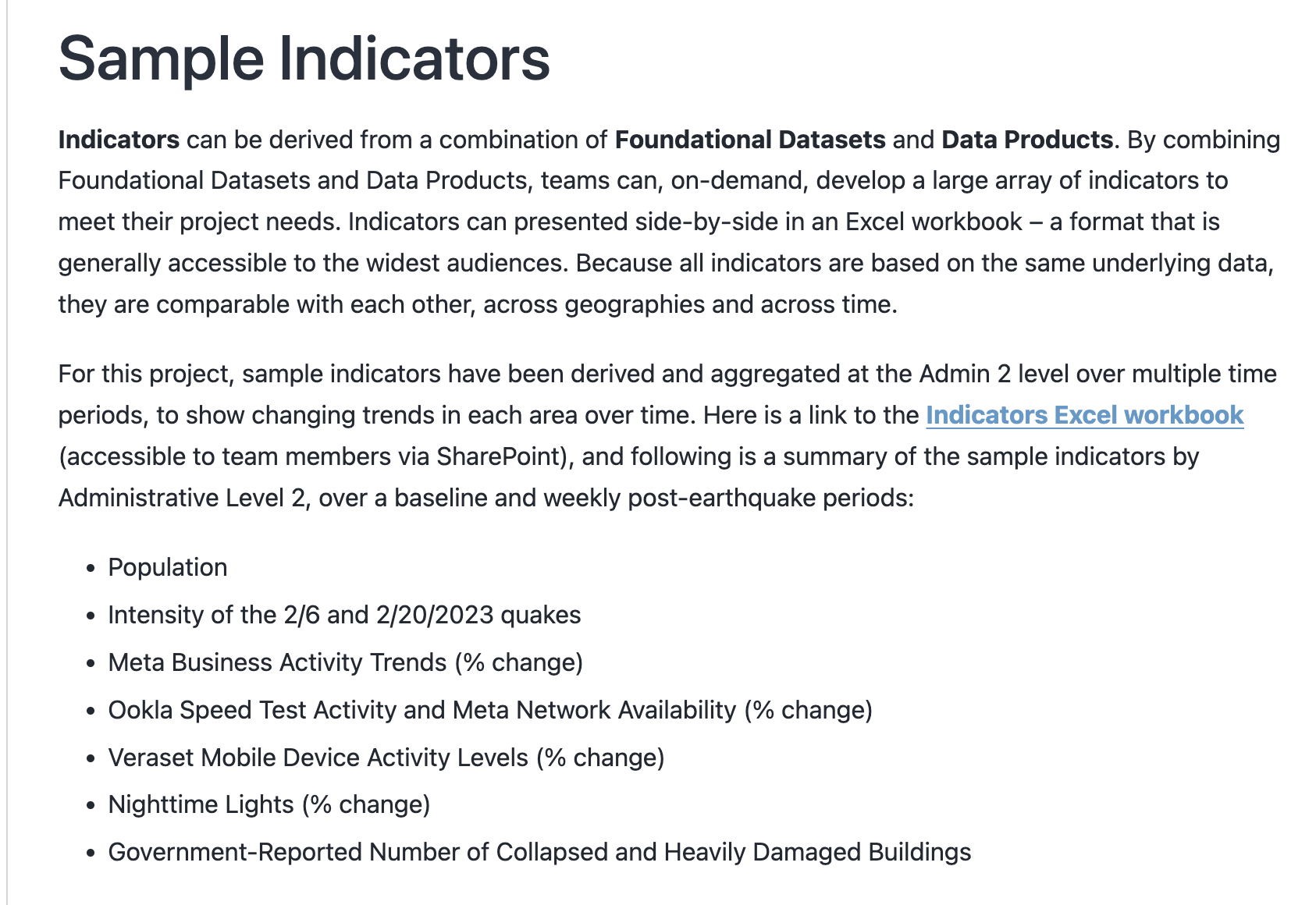Click the bullet dot beside Population
Viewport: 1316px width, 905px height.
(92, 568)
